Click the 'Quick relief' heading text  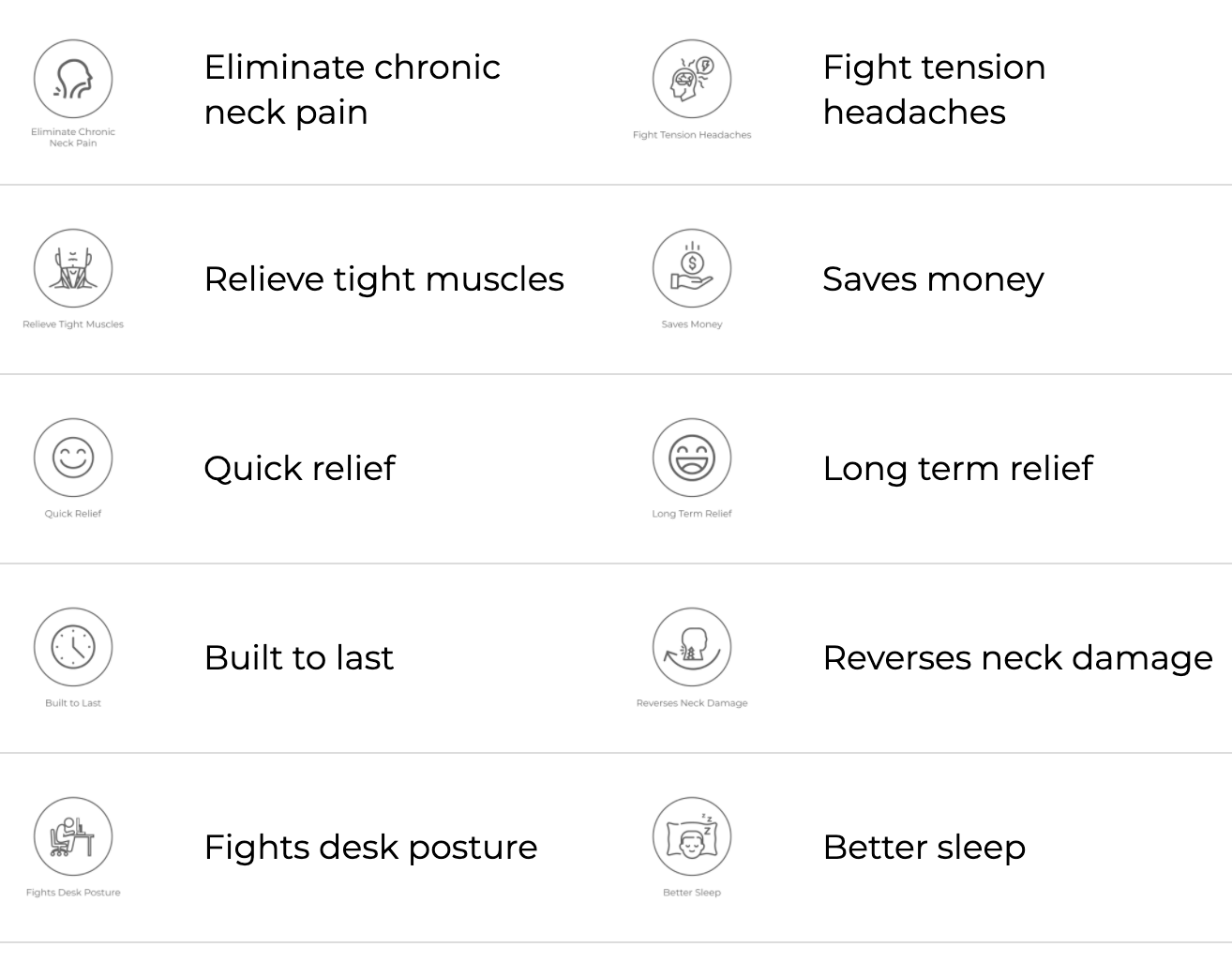click(300, 468)
